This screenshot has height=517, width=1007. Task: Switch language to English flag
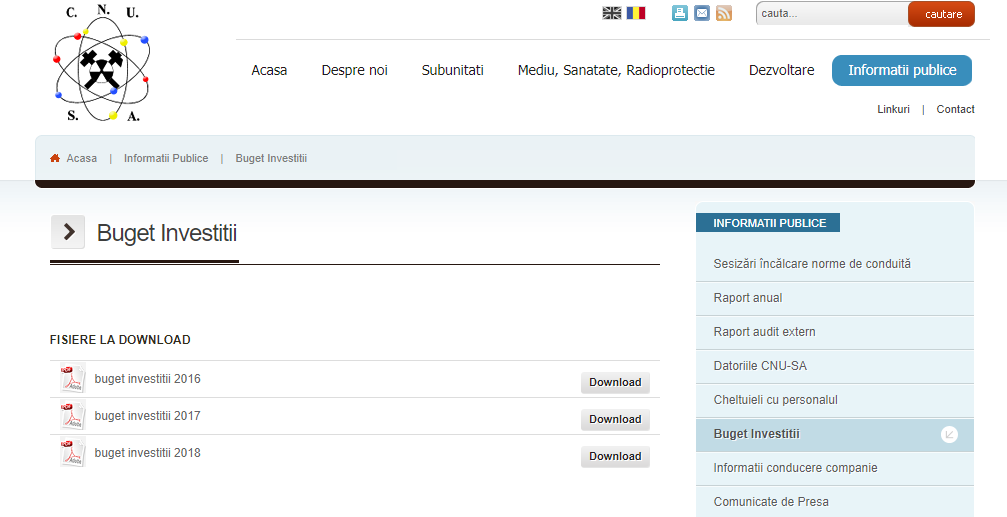pyautogui.click(x=612, y=13)
